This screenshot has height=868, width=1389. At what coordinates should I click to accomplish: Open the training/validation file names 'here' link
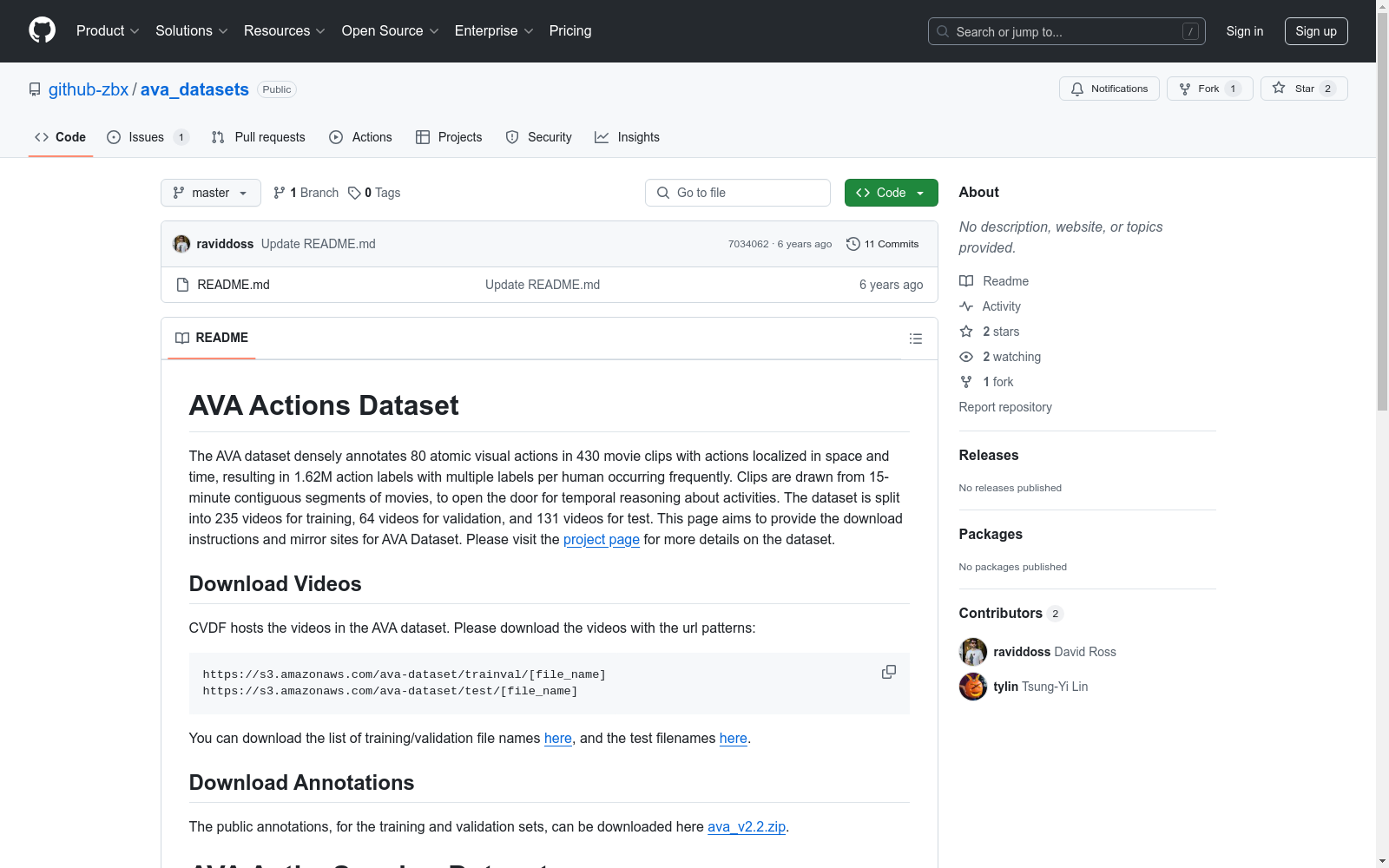point(558,738)
